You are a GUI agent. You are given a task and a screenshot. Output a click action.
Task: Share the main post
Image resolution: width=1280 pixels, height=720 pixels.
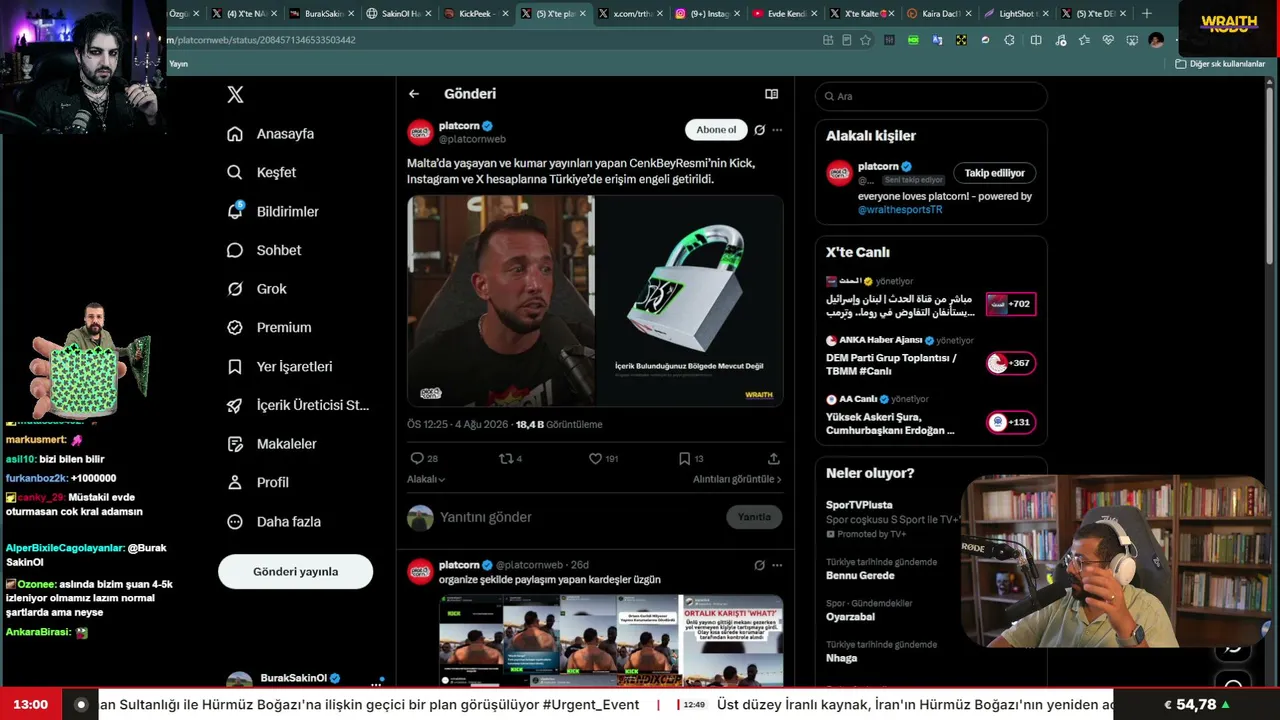[773, 459]
